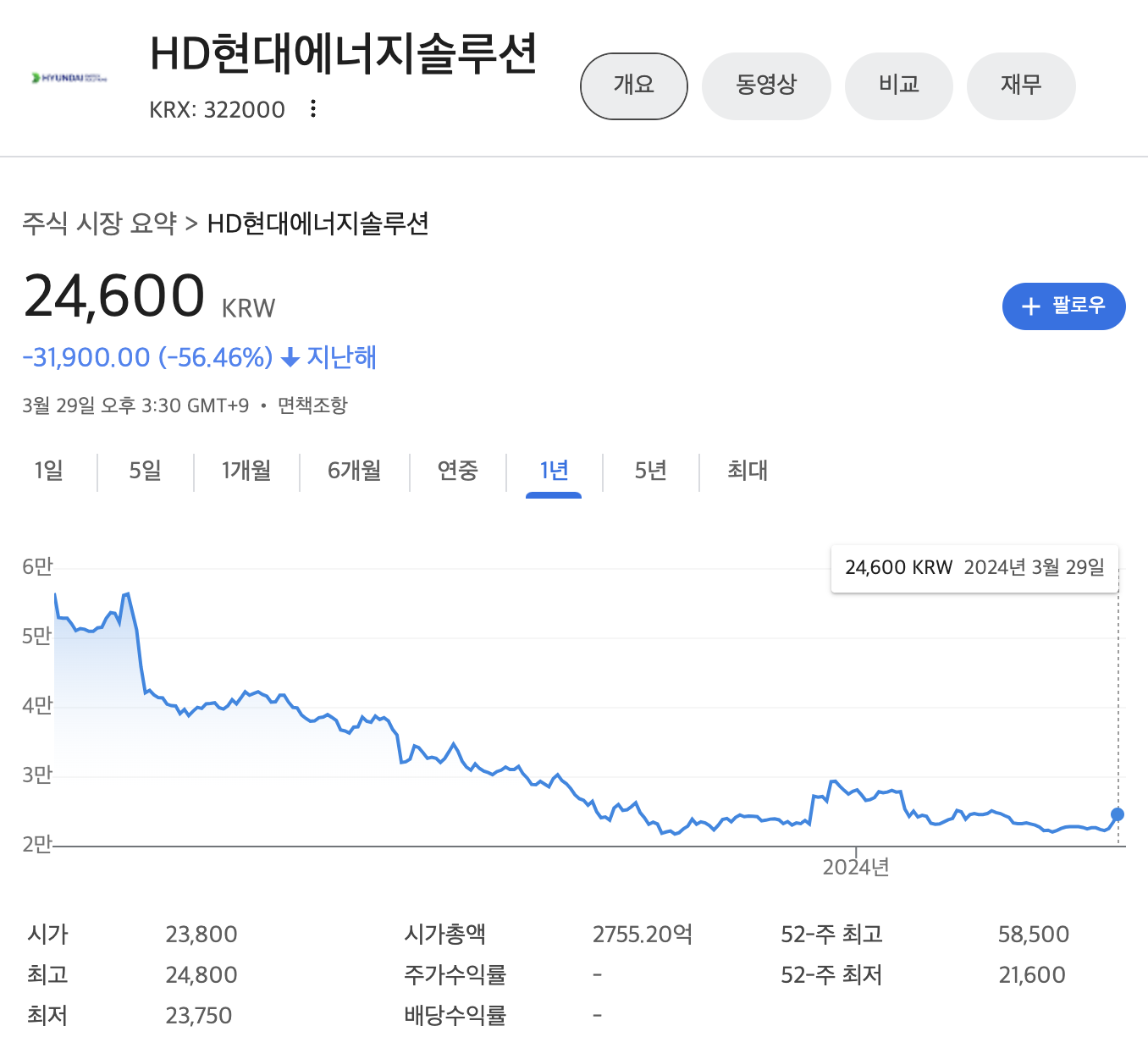Click the timestamp 3월 29일 오후 3:30 GMT+9
Viewport: 1148px width, 1048px height.
coord(135,405)
